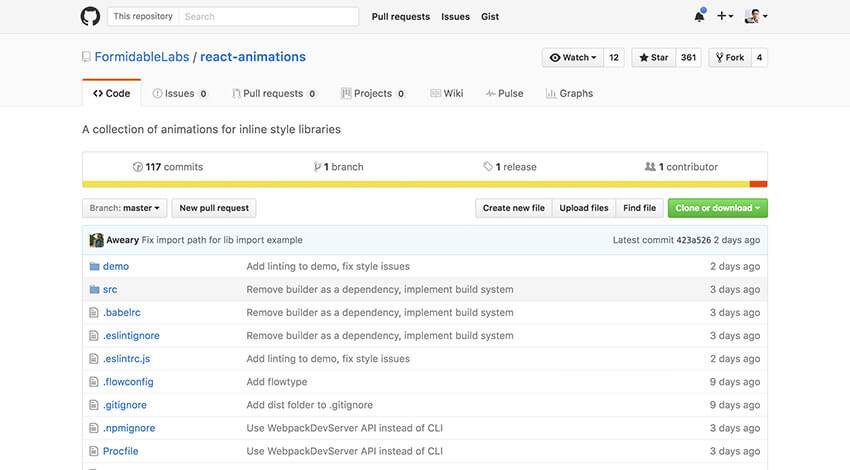The width and height of the screenshot is (850, 470).
Task: Open Pull requests in the top navigation
Action: tap(401, 17)
